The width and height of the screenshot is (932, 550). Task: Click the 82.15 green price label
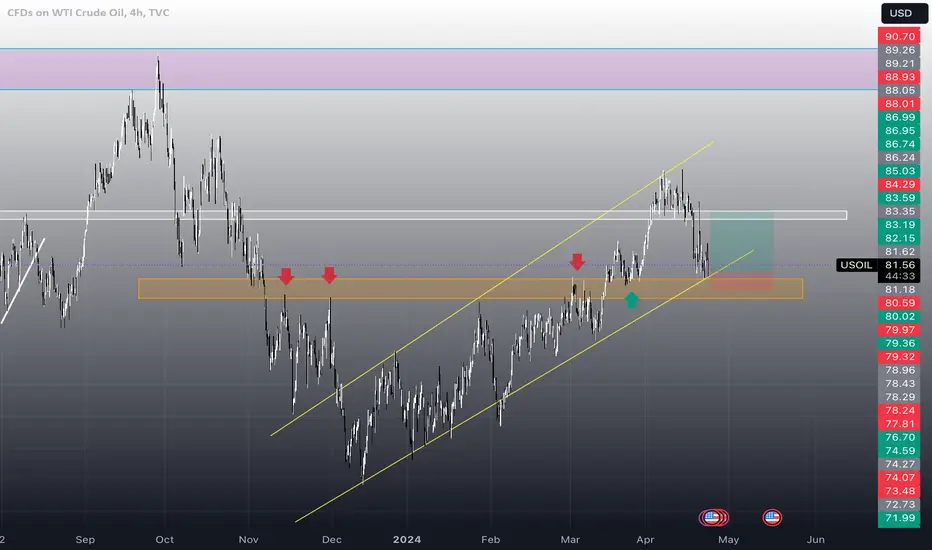(x=900, y=238)
